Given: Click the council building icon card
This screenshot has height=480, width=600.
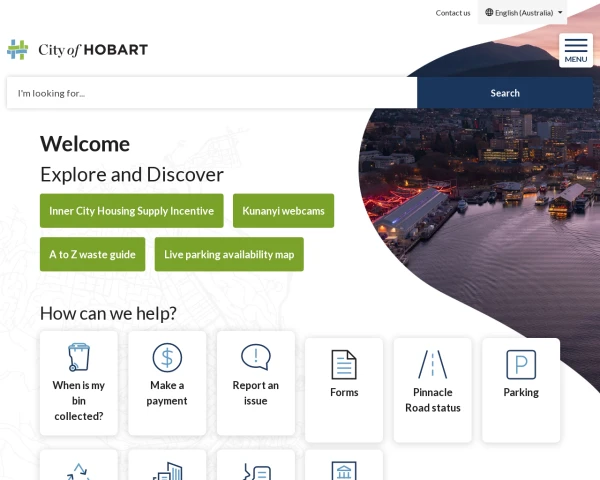Looking at the screenshot, I should point(344,465).
